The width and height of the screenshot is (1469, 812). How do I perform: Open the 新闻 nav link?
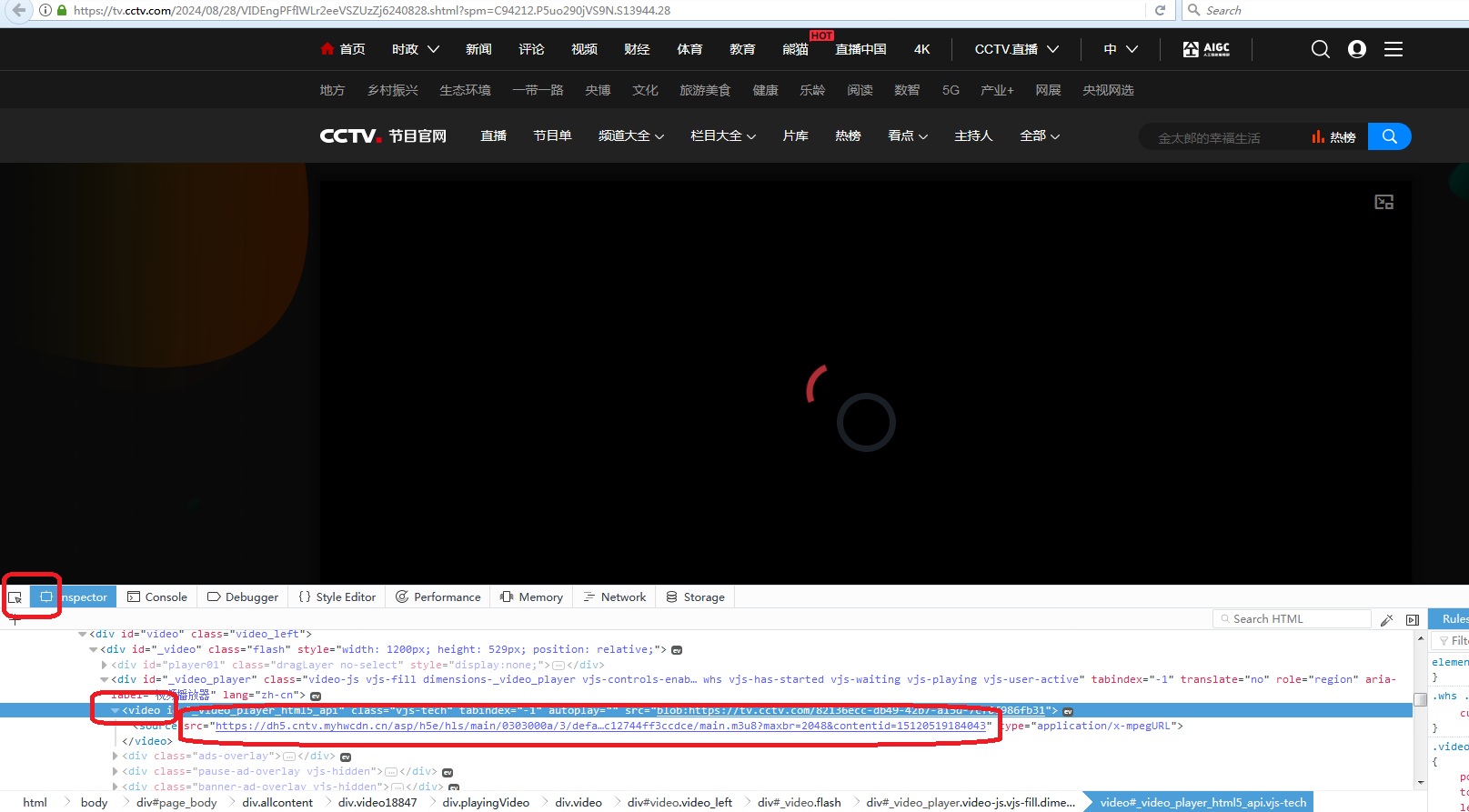[478, 49]
